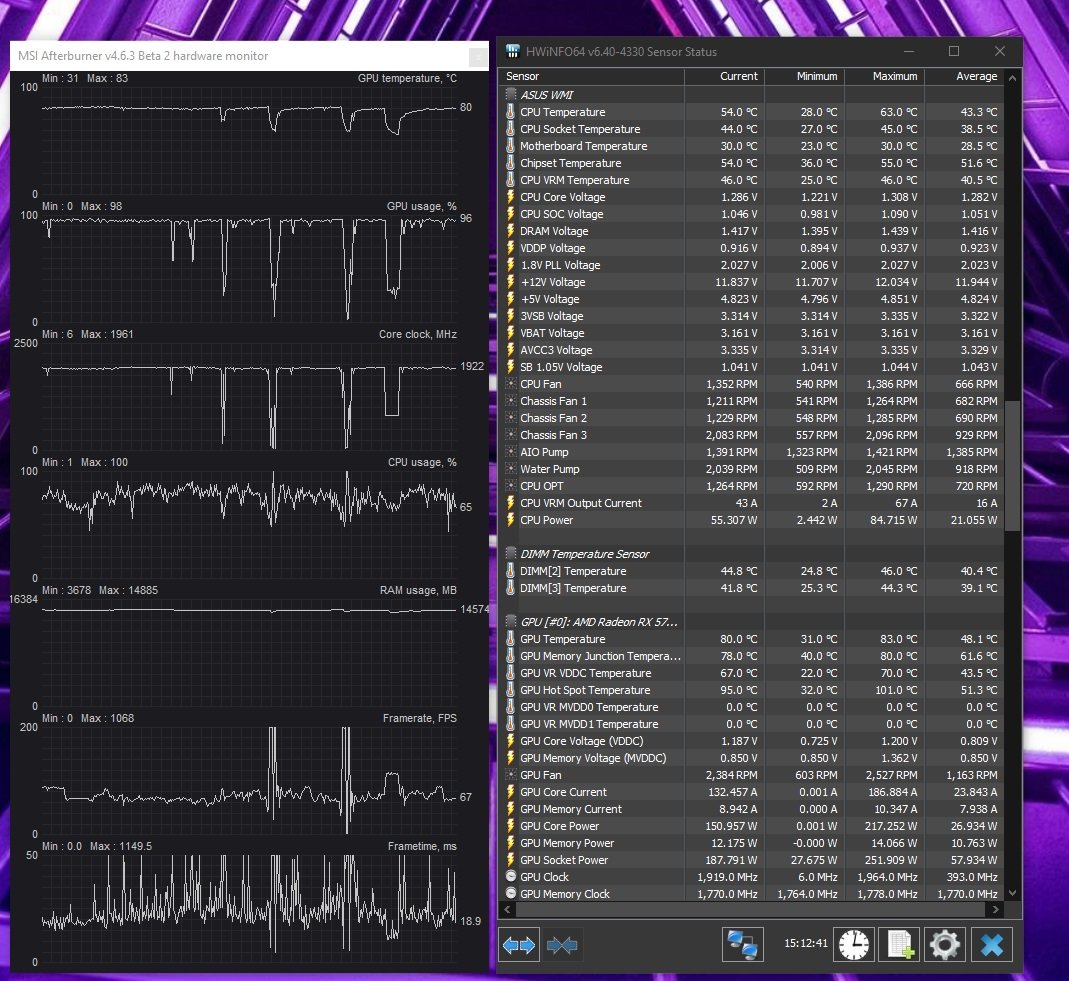1069x981 pixels.
Task: Click the Core clock graph in Afterburner
Action: tap(249, 396)
